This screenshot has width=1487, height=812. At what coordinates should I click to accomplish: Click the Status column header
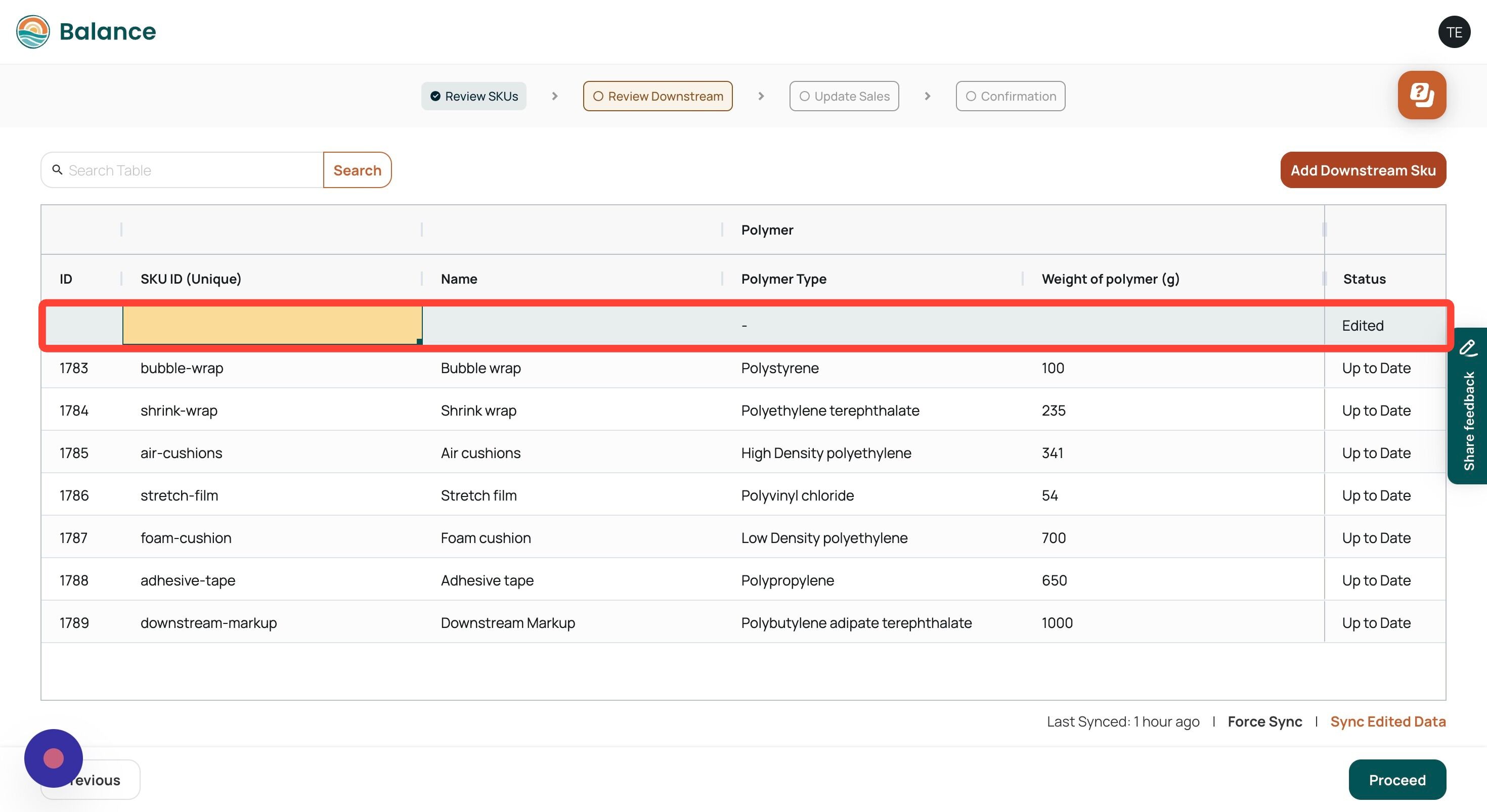(1385, 279)
